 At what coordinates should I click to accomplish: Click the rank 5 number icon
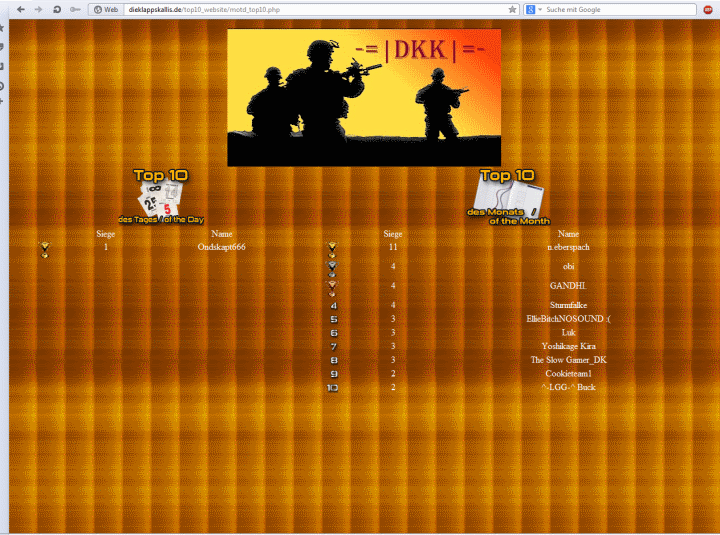click(x=333, y=319)
